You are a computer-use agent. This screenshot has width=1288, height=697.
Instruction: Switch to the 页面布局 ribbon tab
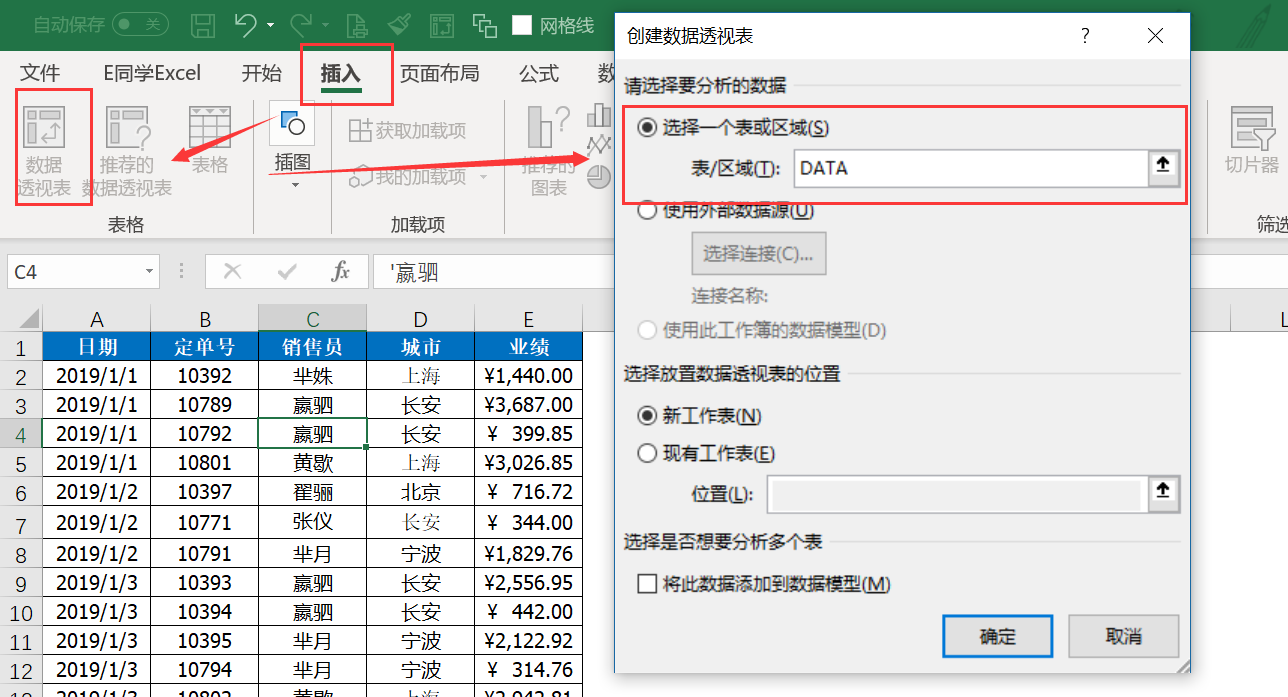click(440, 72)
